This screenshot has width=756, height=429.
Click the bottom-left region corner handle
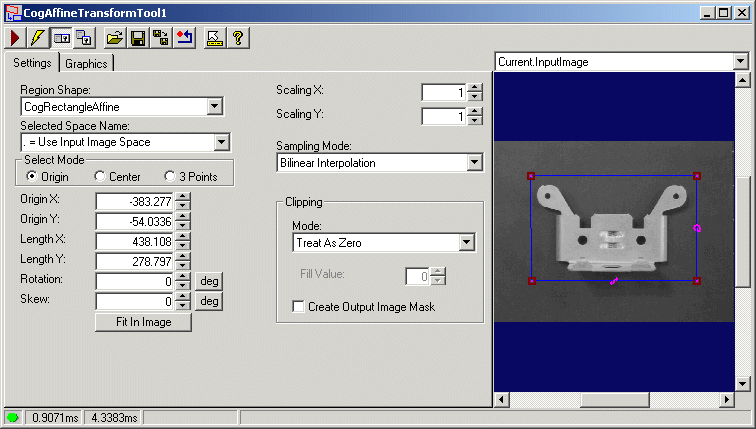531,281
